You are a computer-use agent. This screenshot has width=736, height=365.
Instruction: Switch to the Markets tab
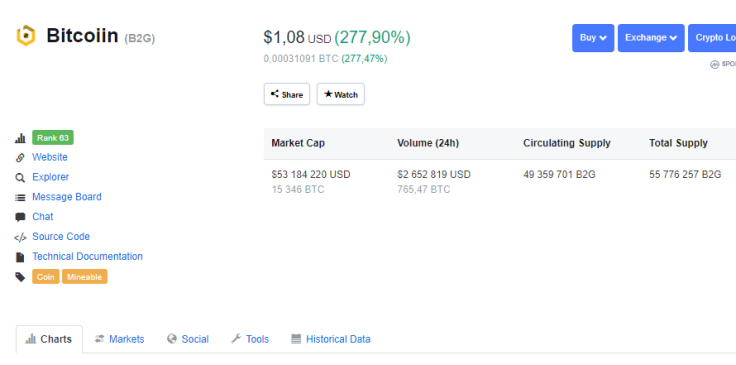(119, 339)
